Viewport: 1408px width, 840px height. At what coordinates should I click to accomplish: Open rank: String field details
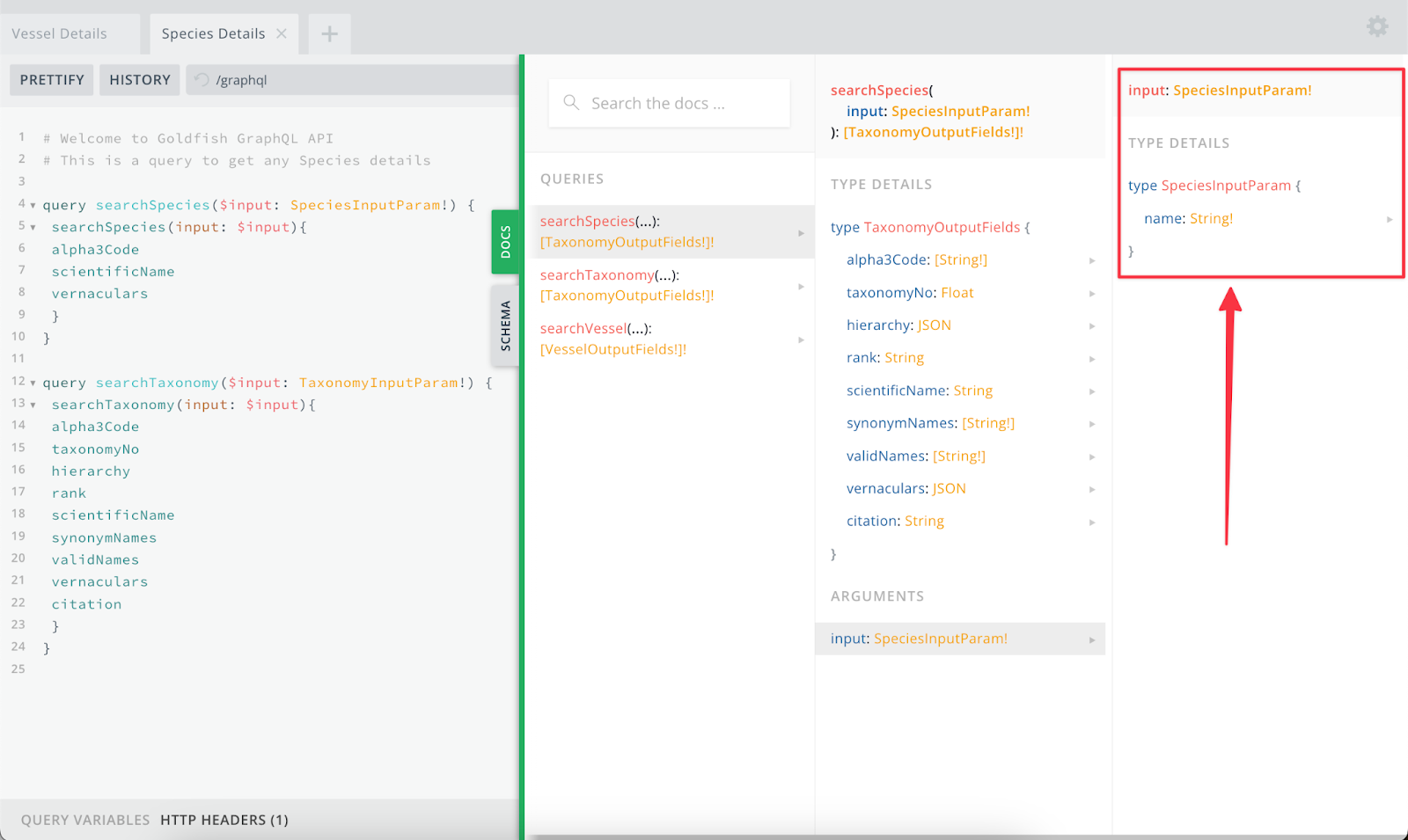(960, 358)
